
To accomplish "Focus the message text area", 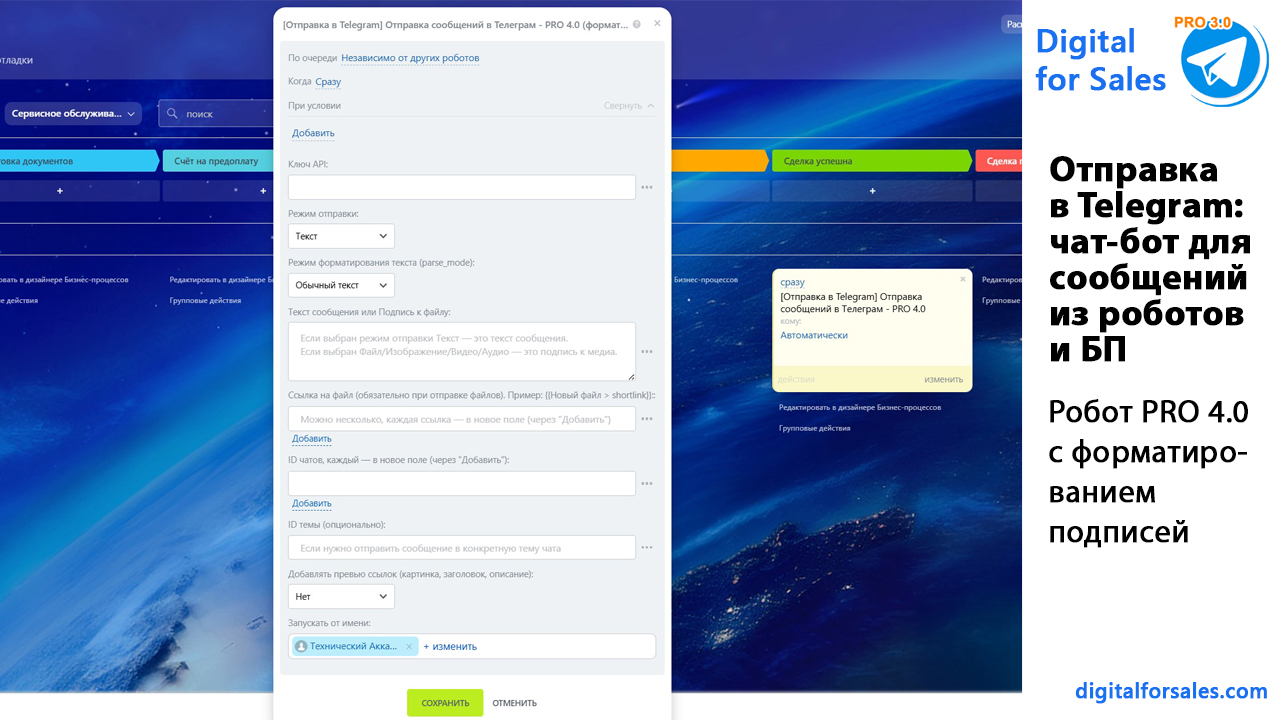I will pos(462,351).
